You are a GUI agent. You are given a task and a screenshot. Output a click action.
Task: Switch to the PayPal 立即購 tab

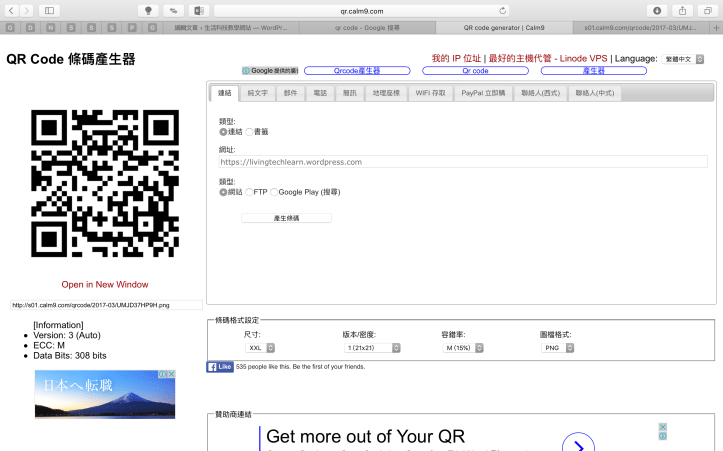pos(484,93)
